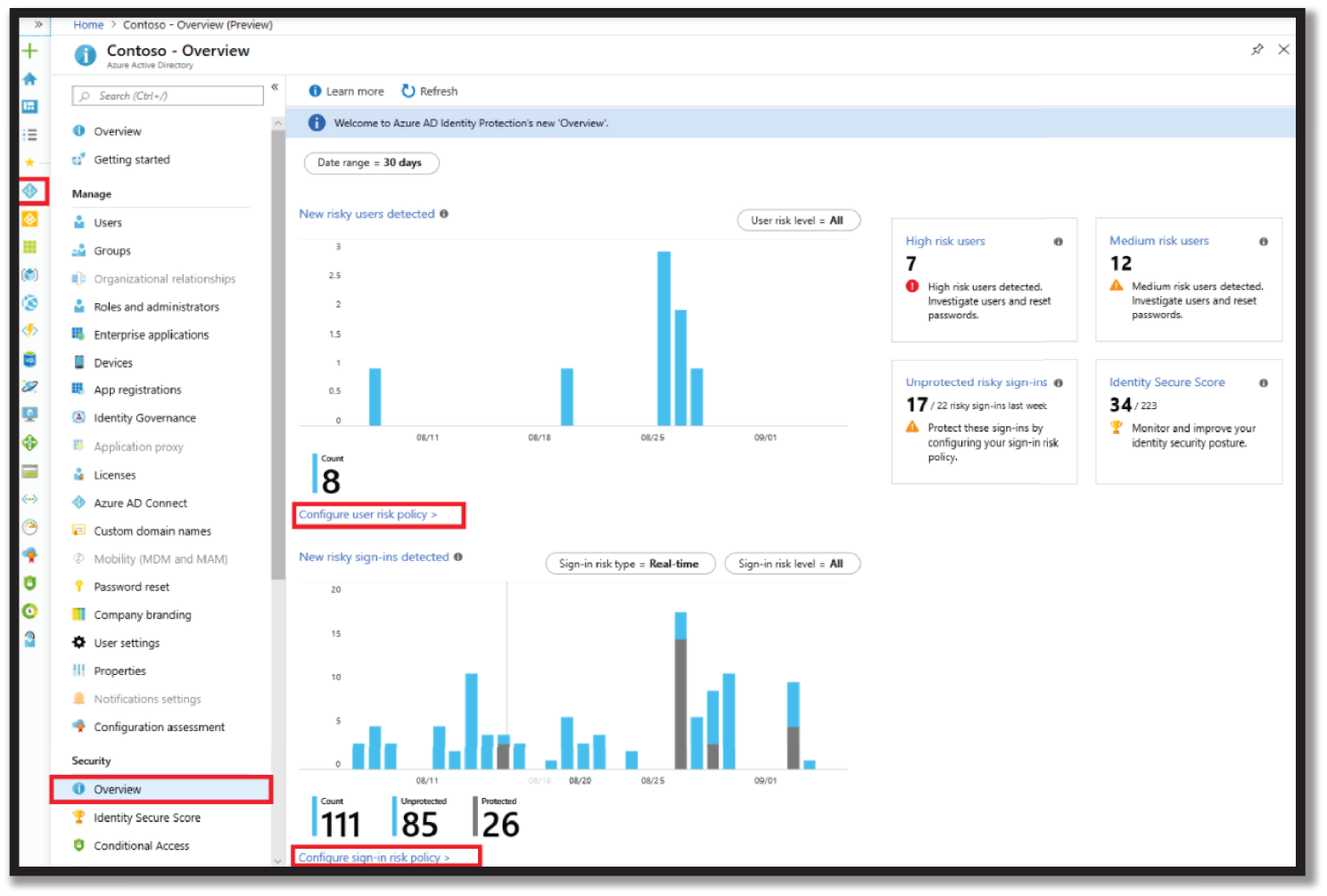Image resolution: width=1327 pixels, height=896 pixels.
Task: Open Unprotected risky sign-ins card title
Action: pyautogui.click(x=977, y=382)
